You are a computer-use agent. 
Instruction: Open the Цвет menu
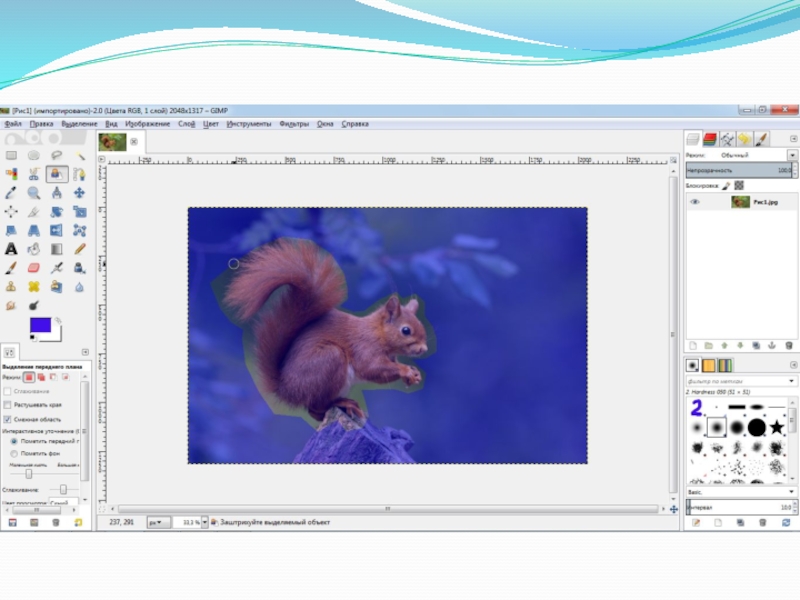pyautogui.click(x=211, y=124)
